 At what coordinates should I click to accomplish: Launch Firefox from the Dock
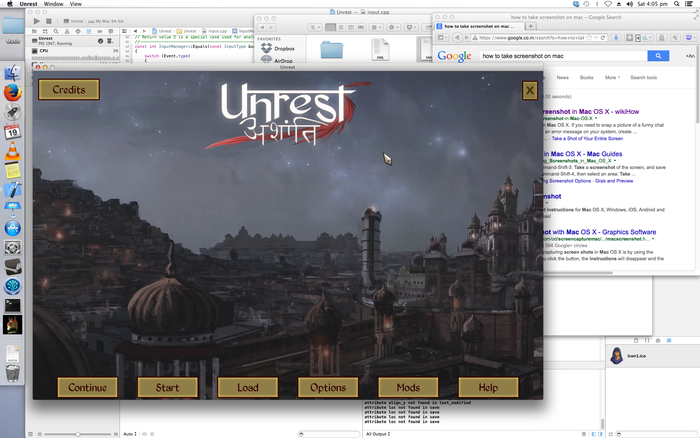coord(12,93)
